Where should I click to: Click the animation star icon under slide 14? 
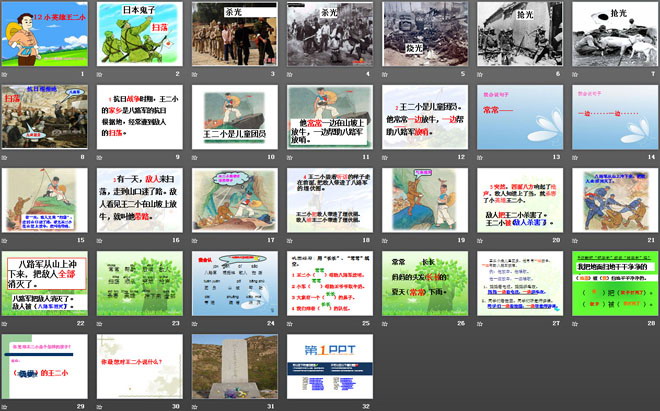tap(575, 157)
